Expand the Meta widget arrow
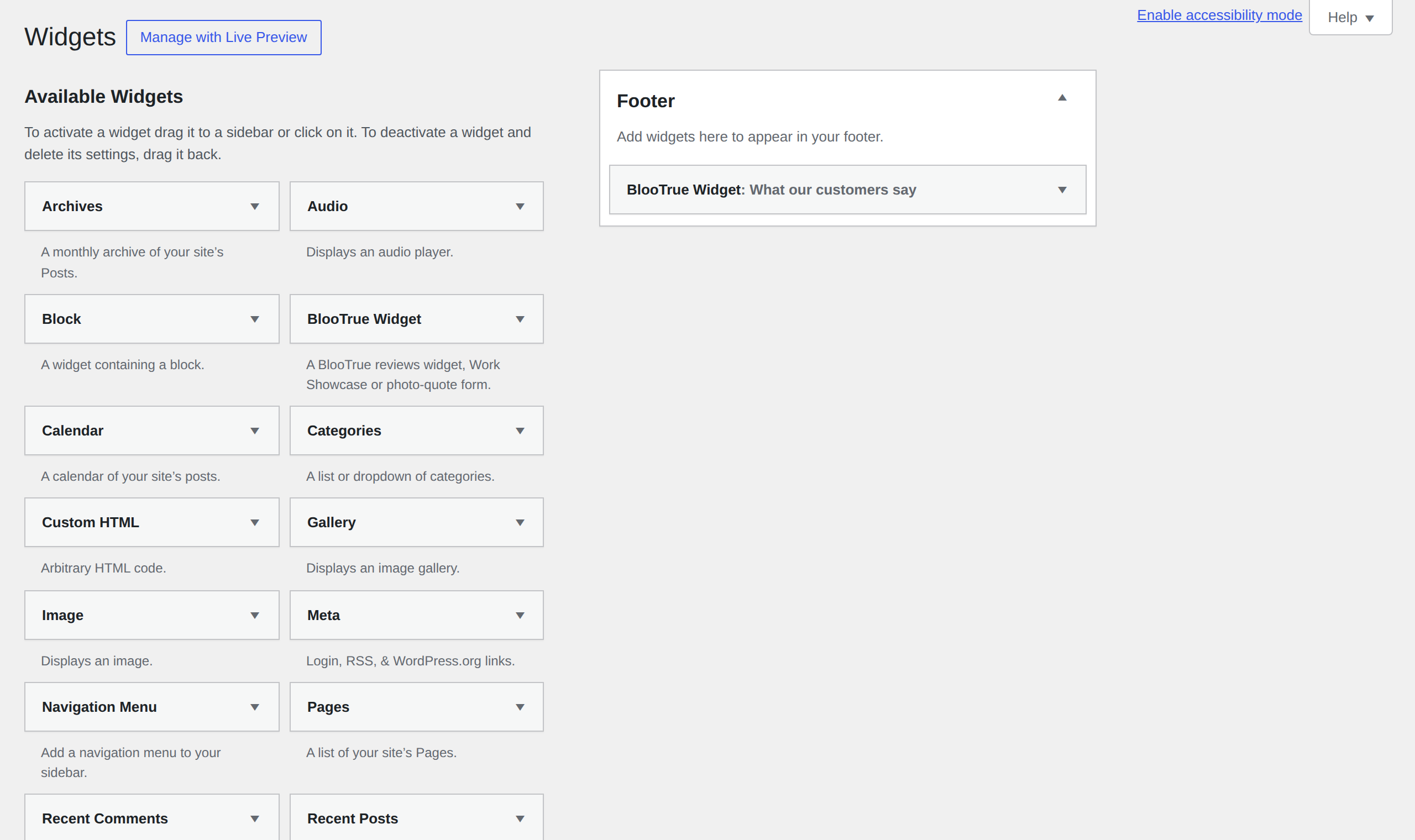 click(520, 615)
